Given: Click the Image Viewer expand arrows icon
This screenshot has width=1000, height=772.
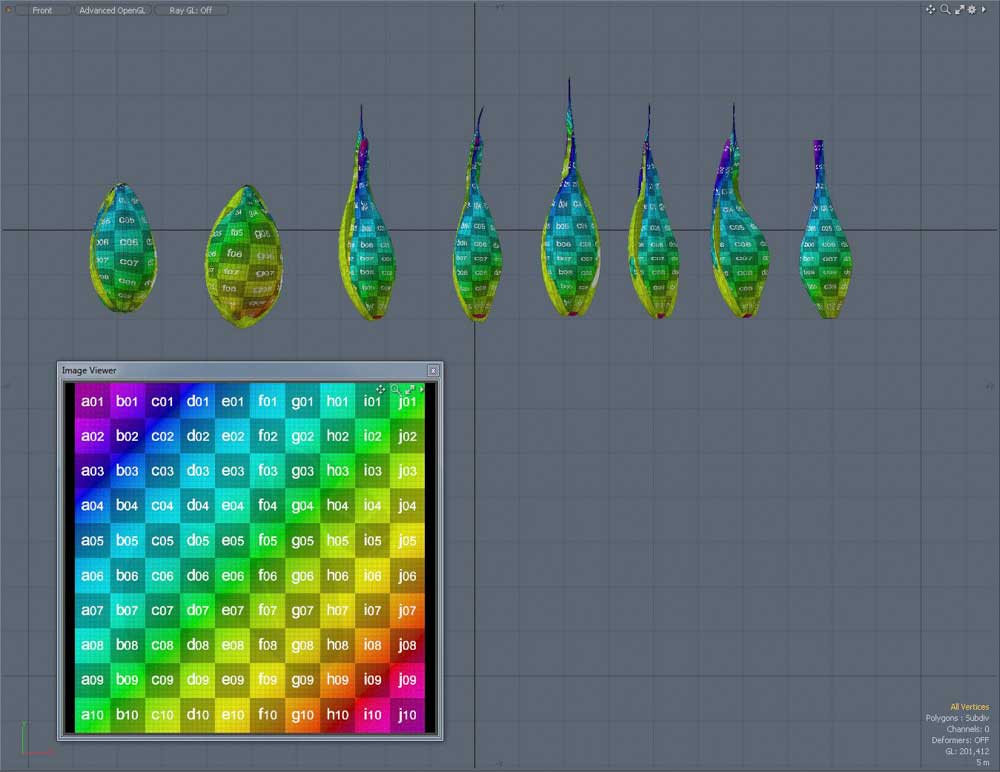Looking at the screenshot, I should tap(409, 389).
